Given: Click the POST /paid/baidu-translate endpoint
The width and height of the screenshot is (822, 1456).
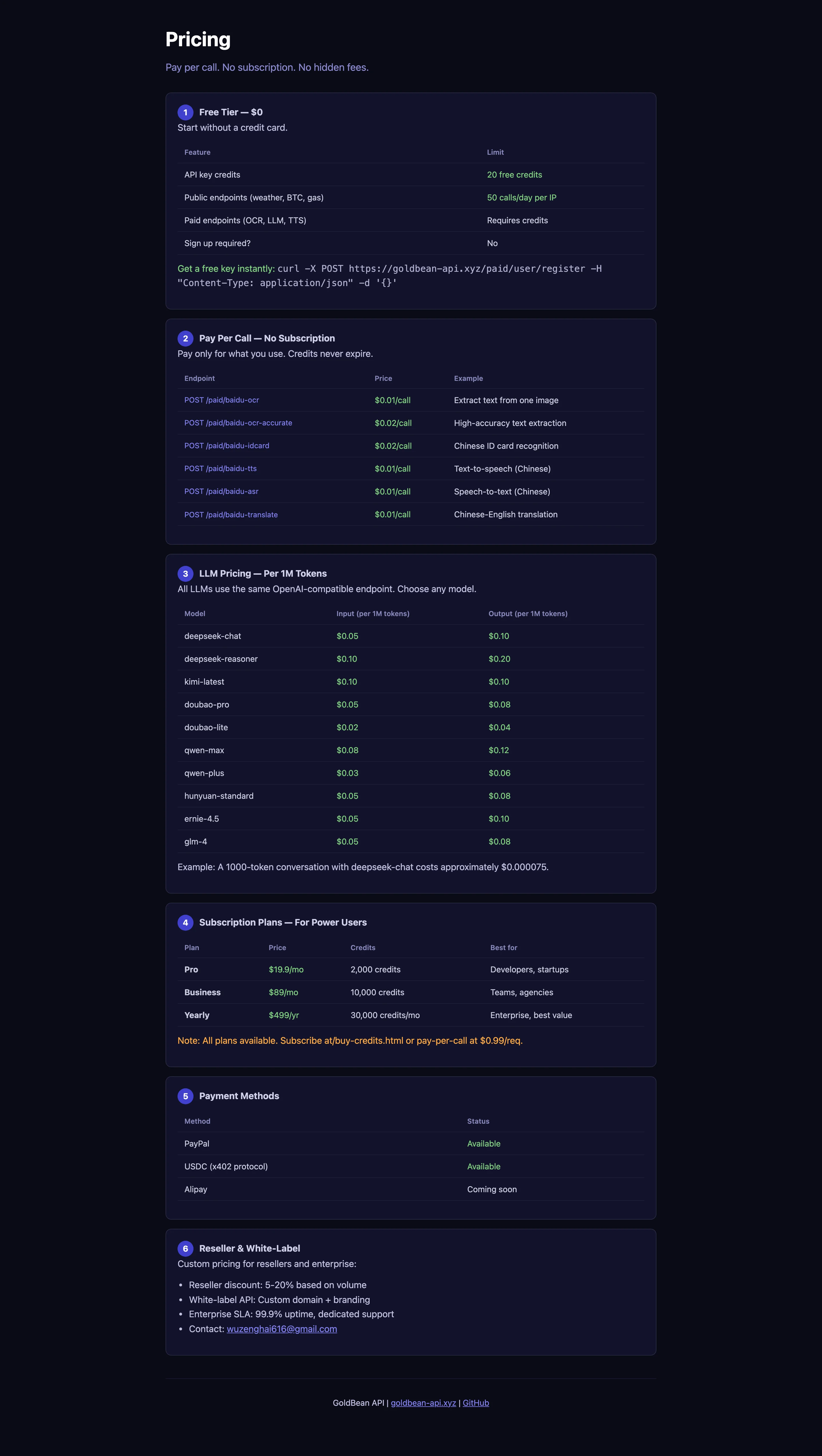Looking at the screenshot, I should [231, 515].
